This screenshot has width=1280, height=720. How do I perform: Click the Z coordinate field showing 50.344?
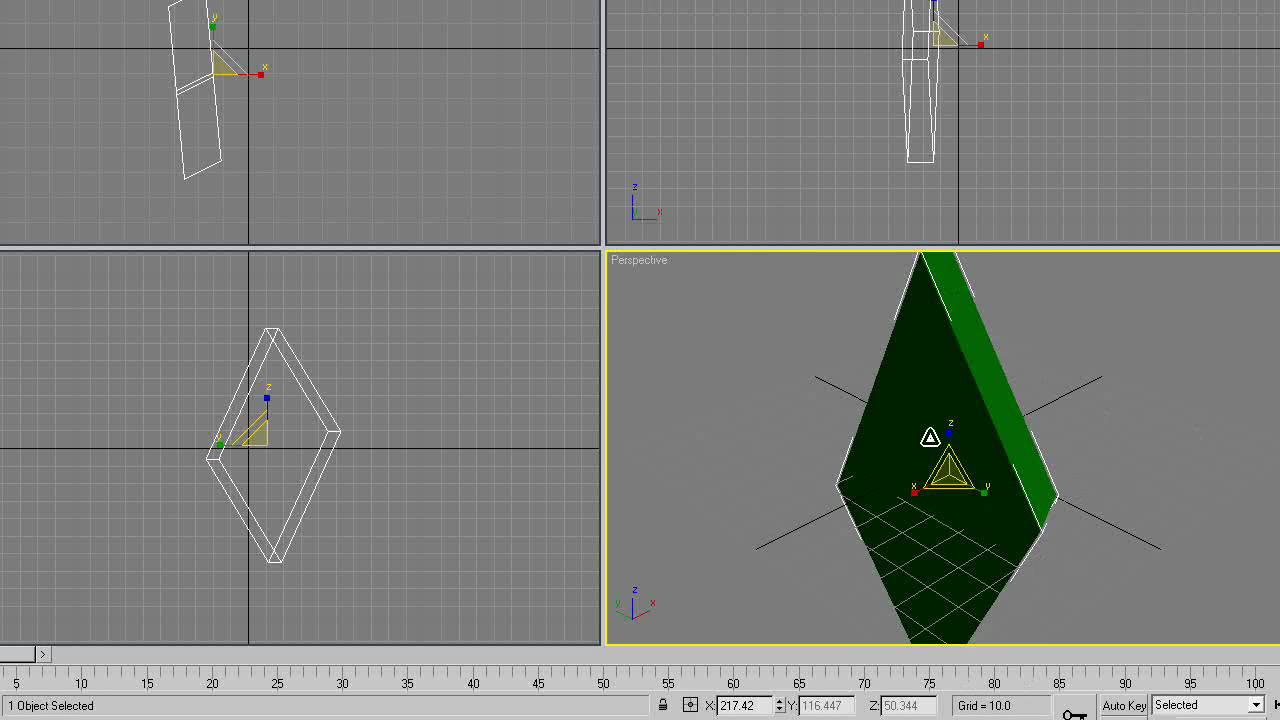909,706
